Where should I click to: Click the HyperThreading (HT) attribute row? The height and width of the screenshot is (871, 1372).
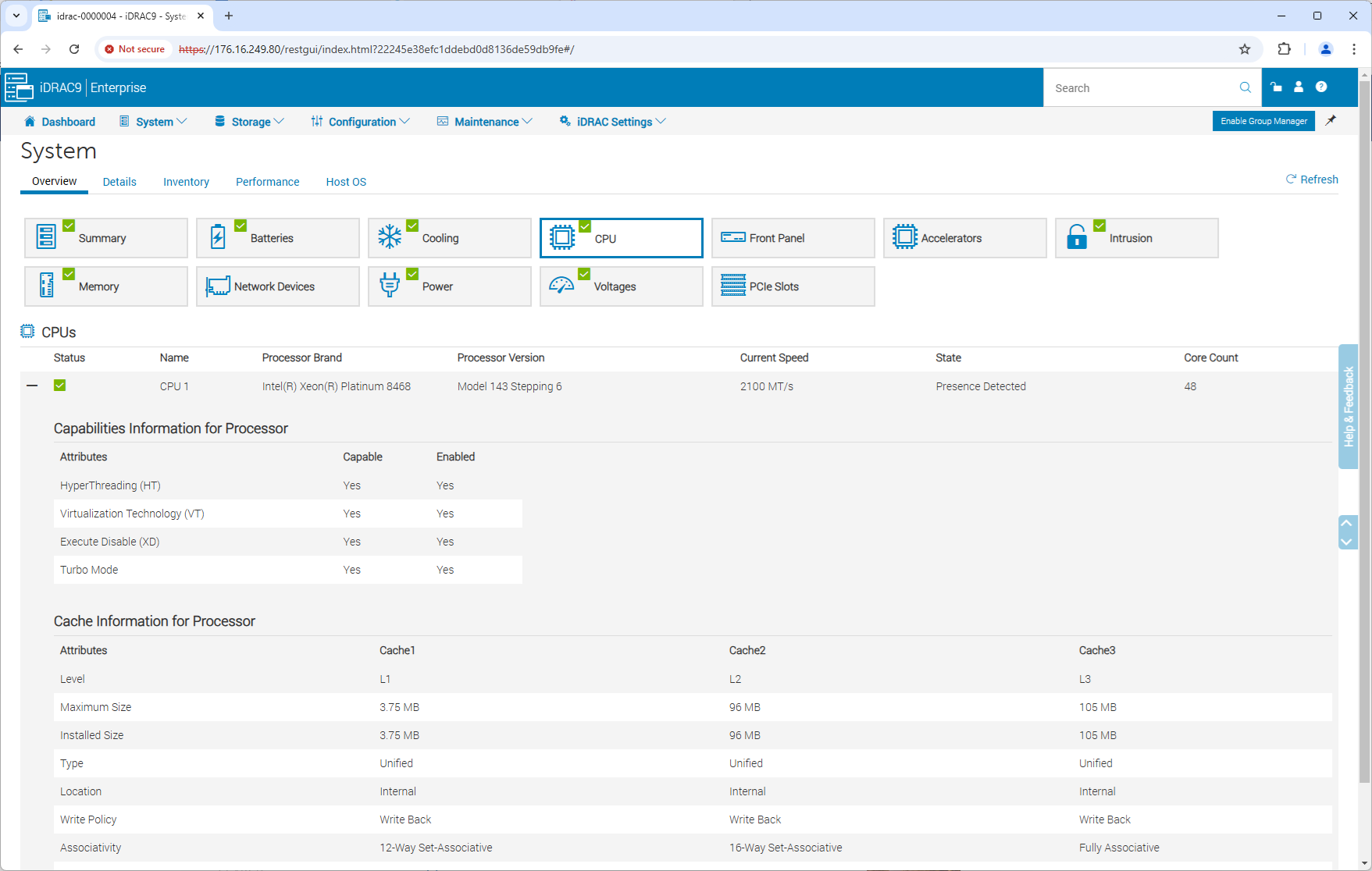tap(288, 485)
